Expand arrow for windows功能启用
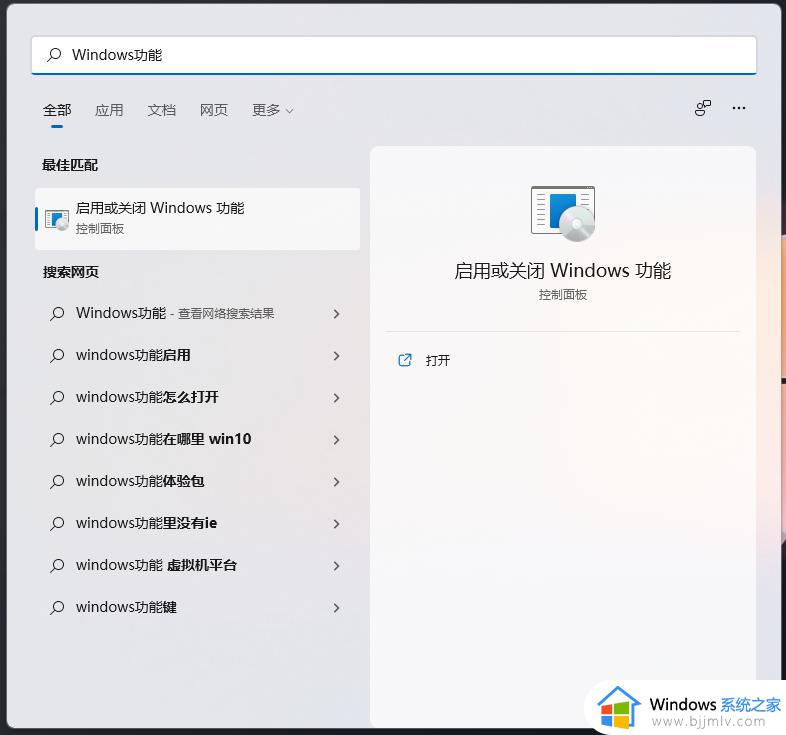The image size is (786, 735). pyautogui.click(x=336, y=356)
